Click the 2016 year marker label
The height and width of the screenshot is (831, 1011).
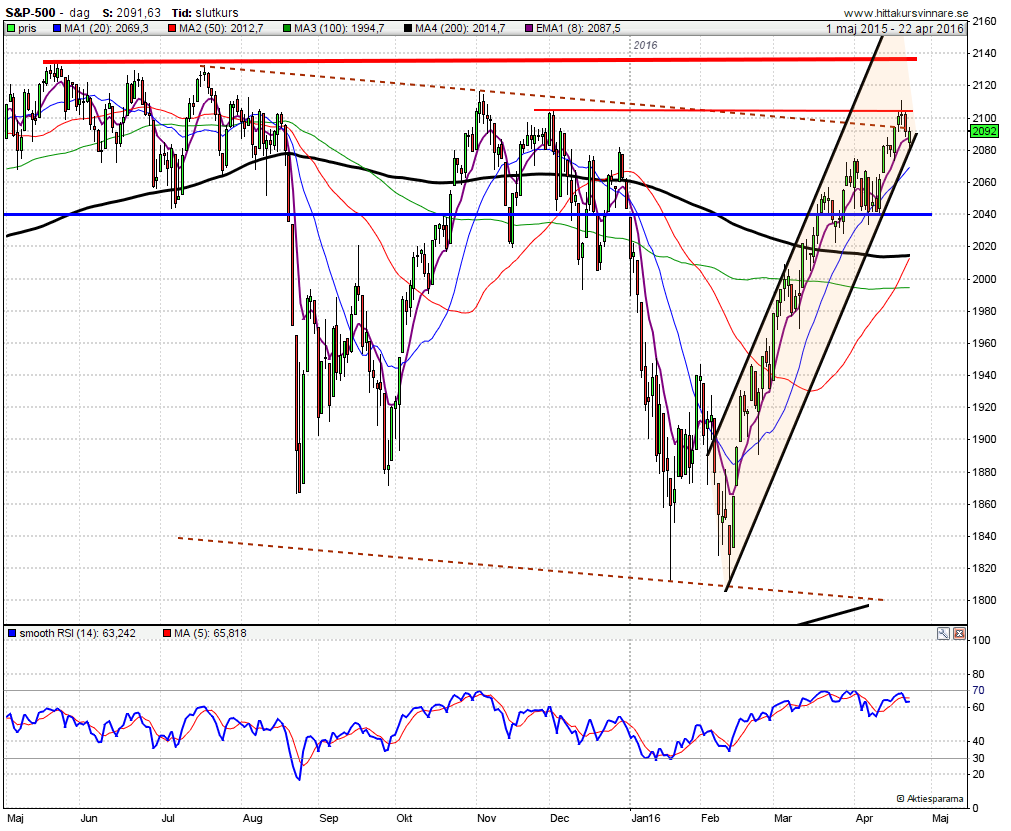(x=645, y=45)
